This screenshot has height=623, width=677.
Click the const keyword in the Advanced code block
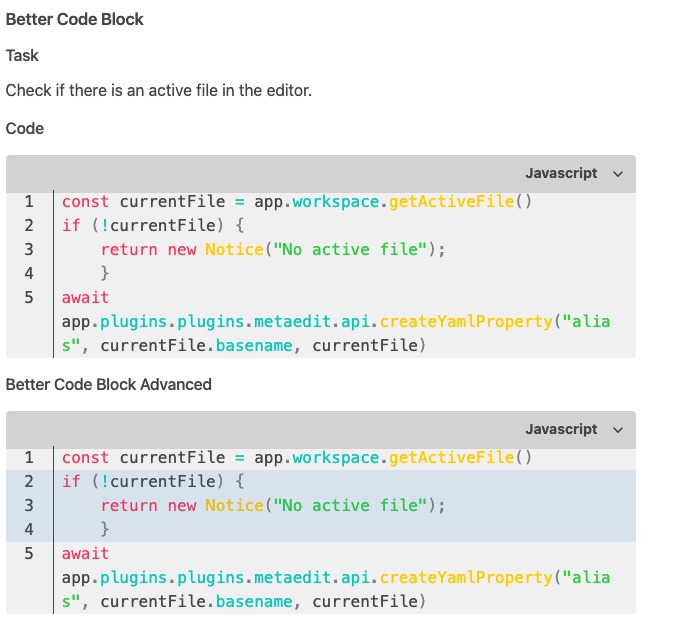point(86,458)
